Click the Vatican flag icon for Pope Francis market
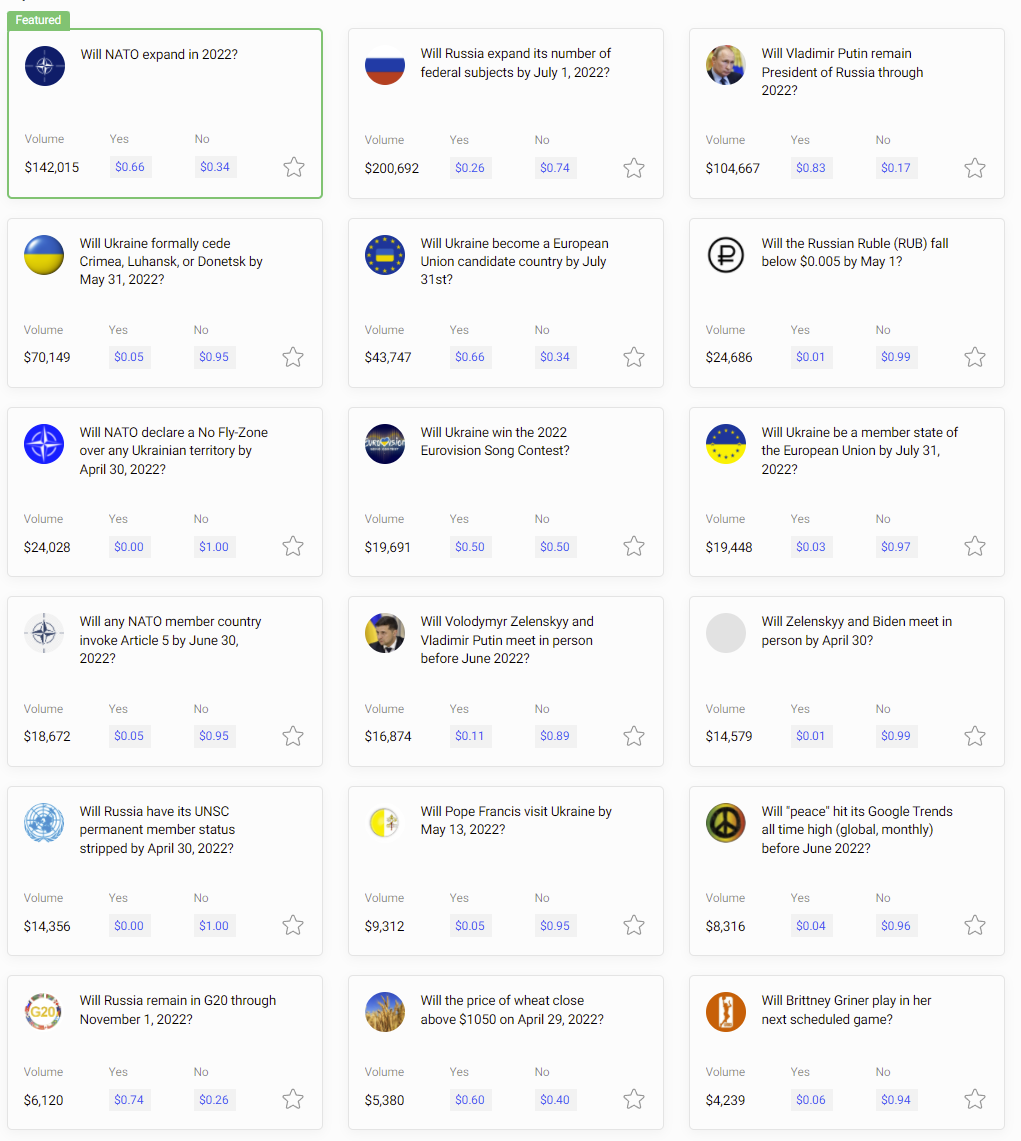1021x1141 pixels. pos(385,823)
